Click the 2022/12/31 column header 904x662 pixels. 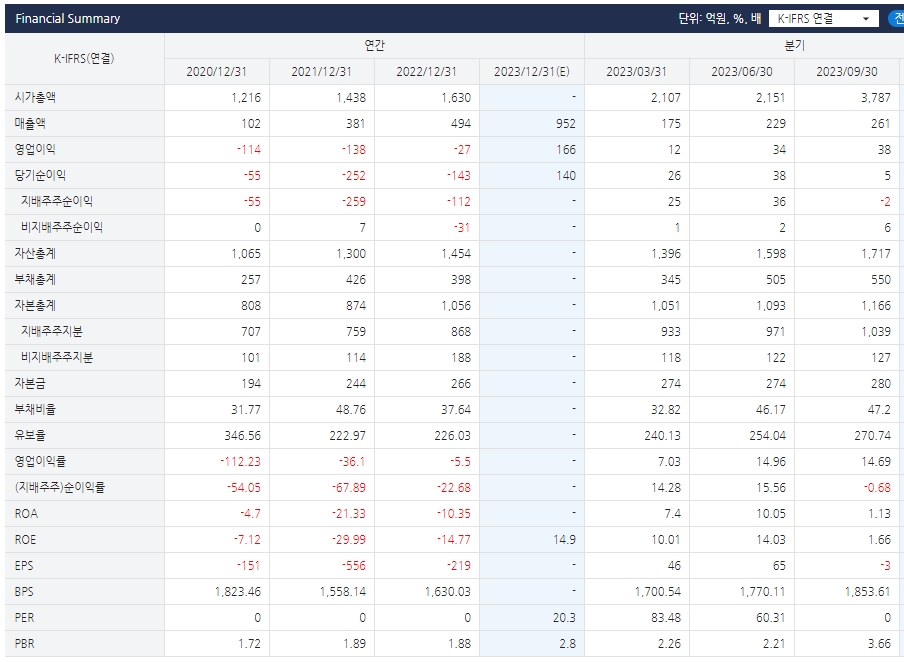[427, 72]
